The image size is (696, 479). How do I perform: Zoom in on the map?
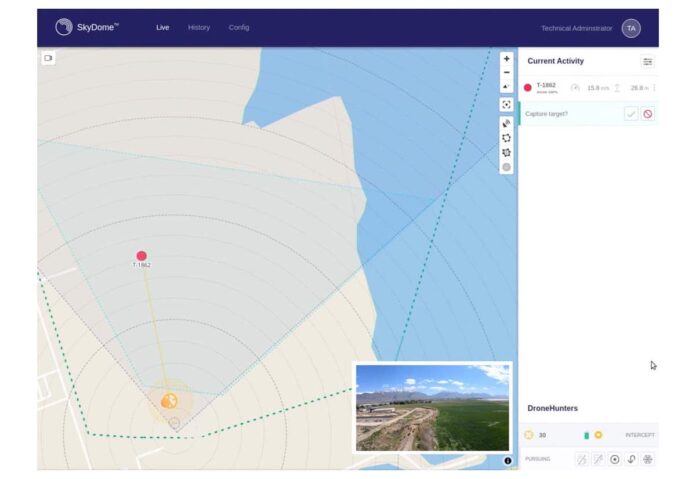click(x=506, y=59)
